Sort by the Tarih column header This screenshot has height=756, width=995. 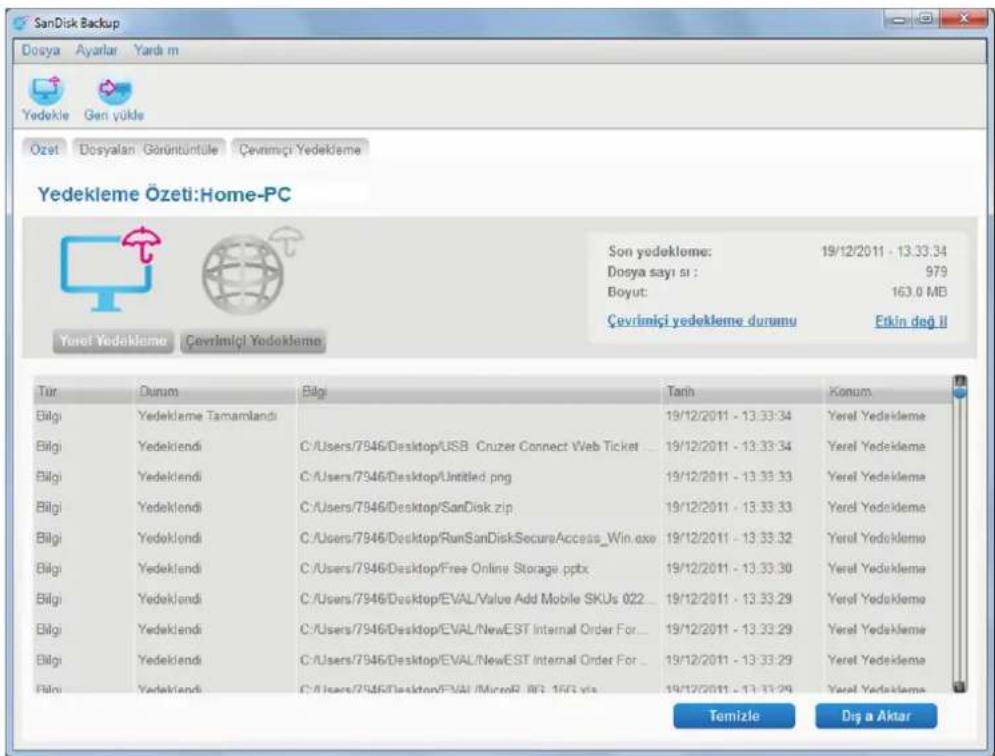point(742,392)
